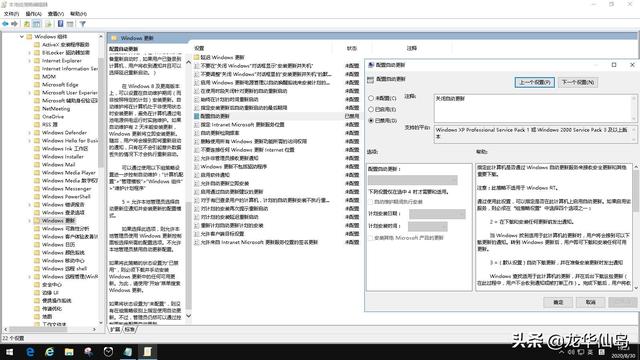640x360 pixels.
Task: Expand the Microsoft User Experience node
Action: coord(30,93)
